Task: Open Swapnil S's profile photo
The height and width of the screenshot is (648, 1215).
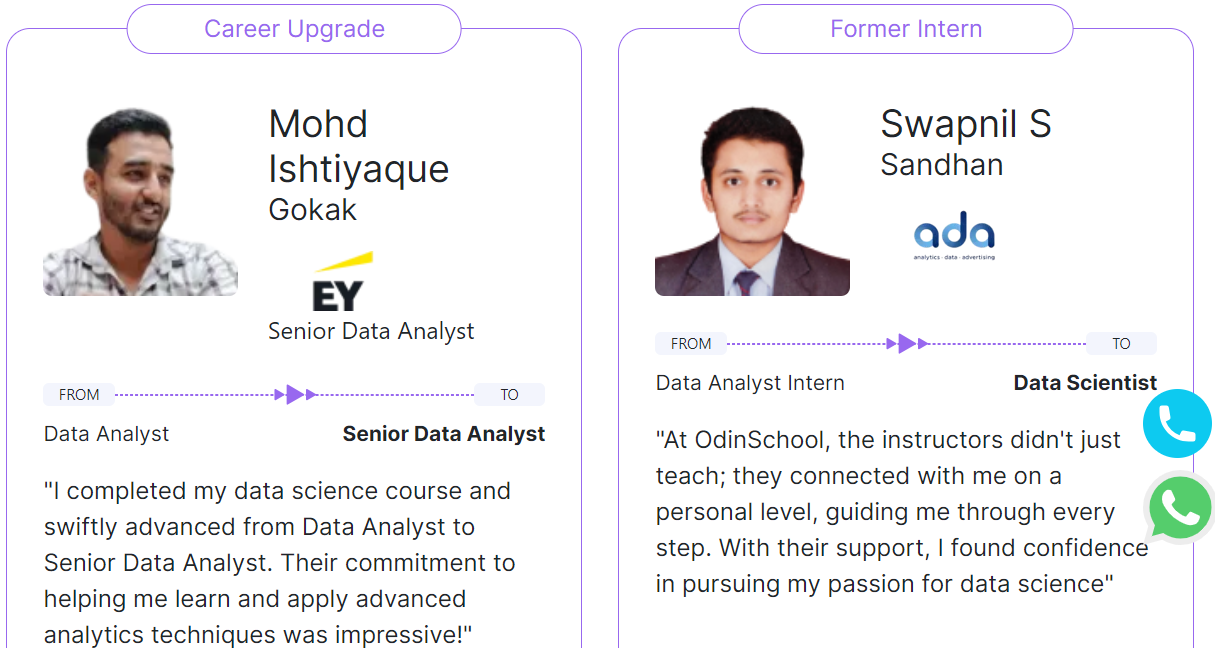Action: [752, 202]
